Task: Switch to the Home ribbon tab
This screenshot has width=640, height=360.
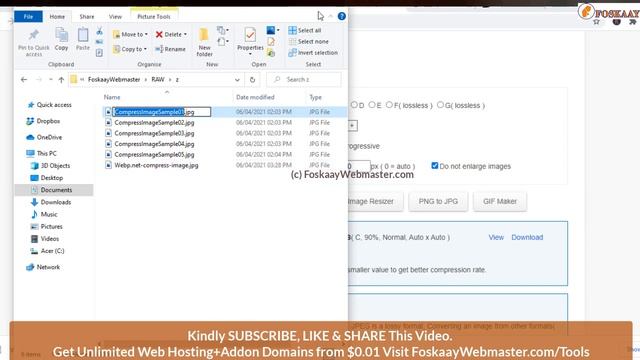Action: click(x=57, y=17)
